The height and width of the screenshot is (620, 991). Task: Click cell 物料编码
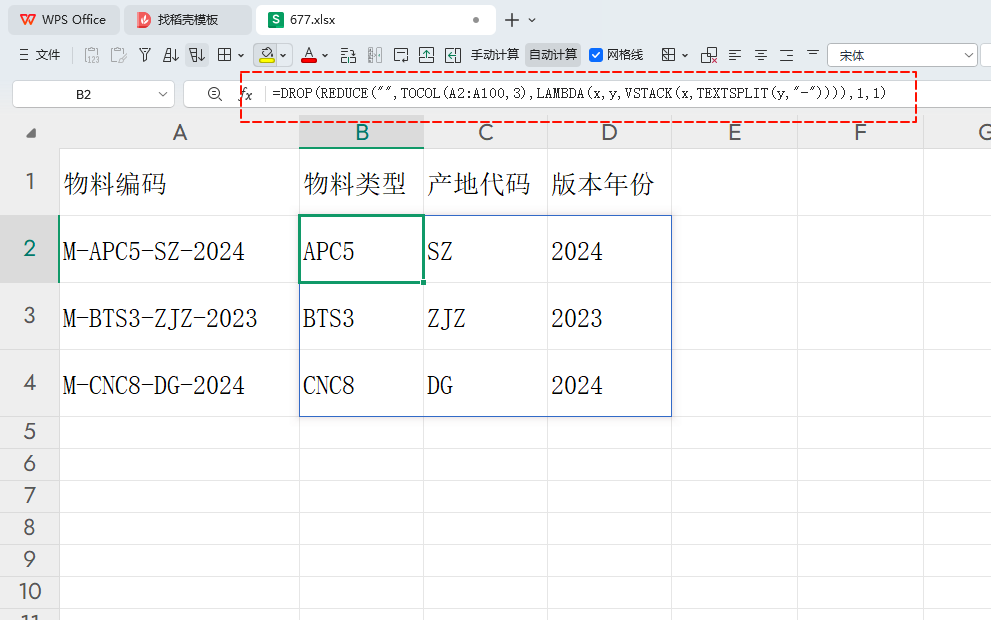[x=179, y=182]
